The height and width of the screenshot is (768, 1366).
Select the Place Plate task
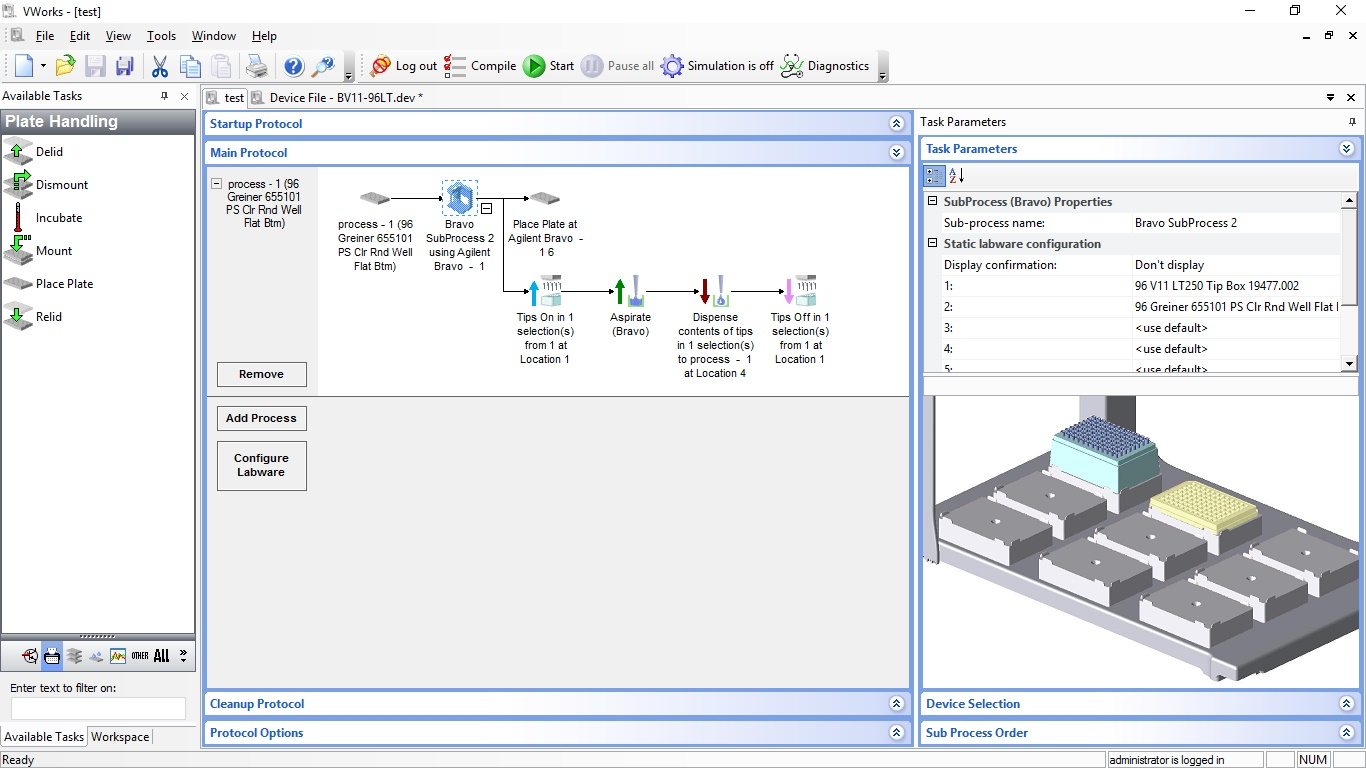tap(50, 284)
